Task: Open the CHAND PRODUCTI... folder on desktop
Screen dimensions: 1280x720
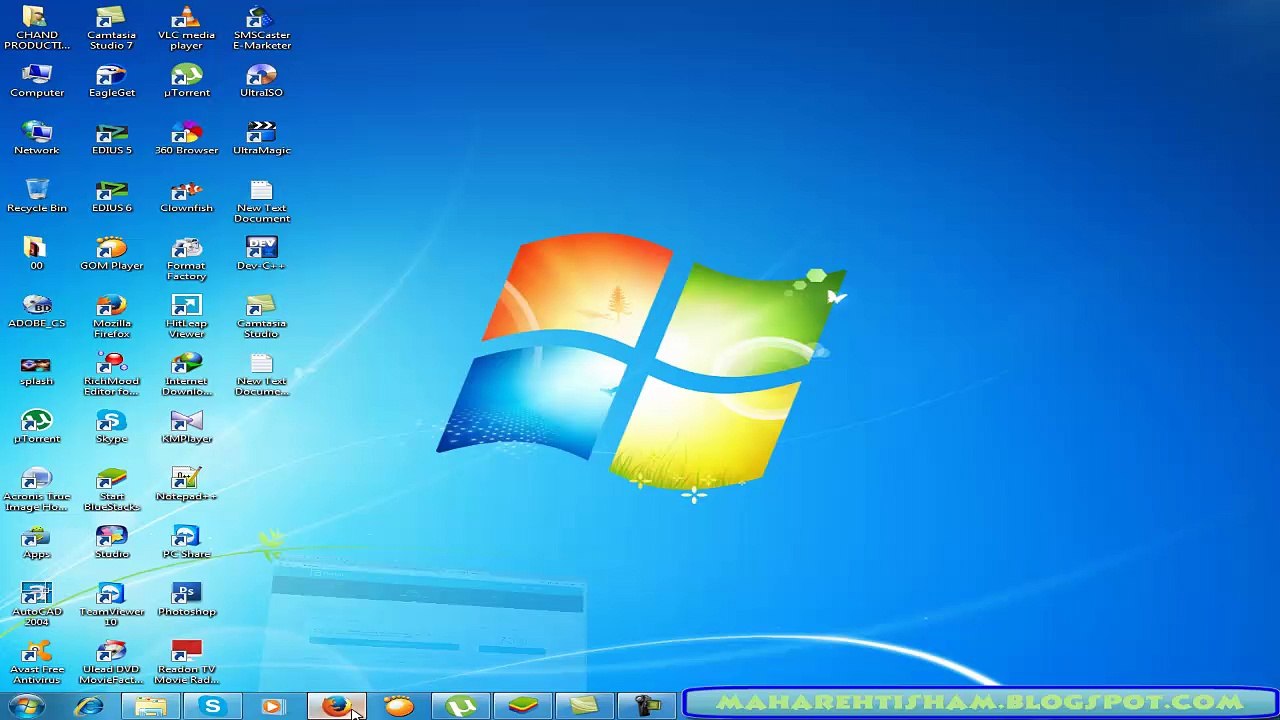Action: [37, 28]
